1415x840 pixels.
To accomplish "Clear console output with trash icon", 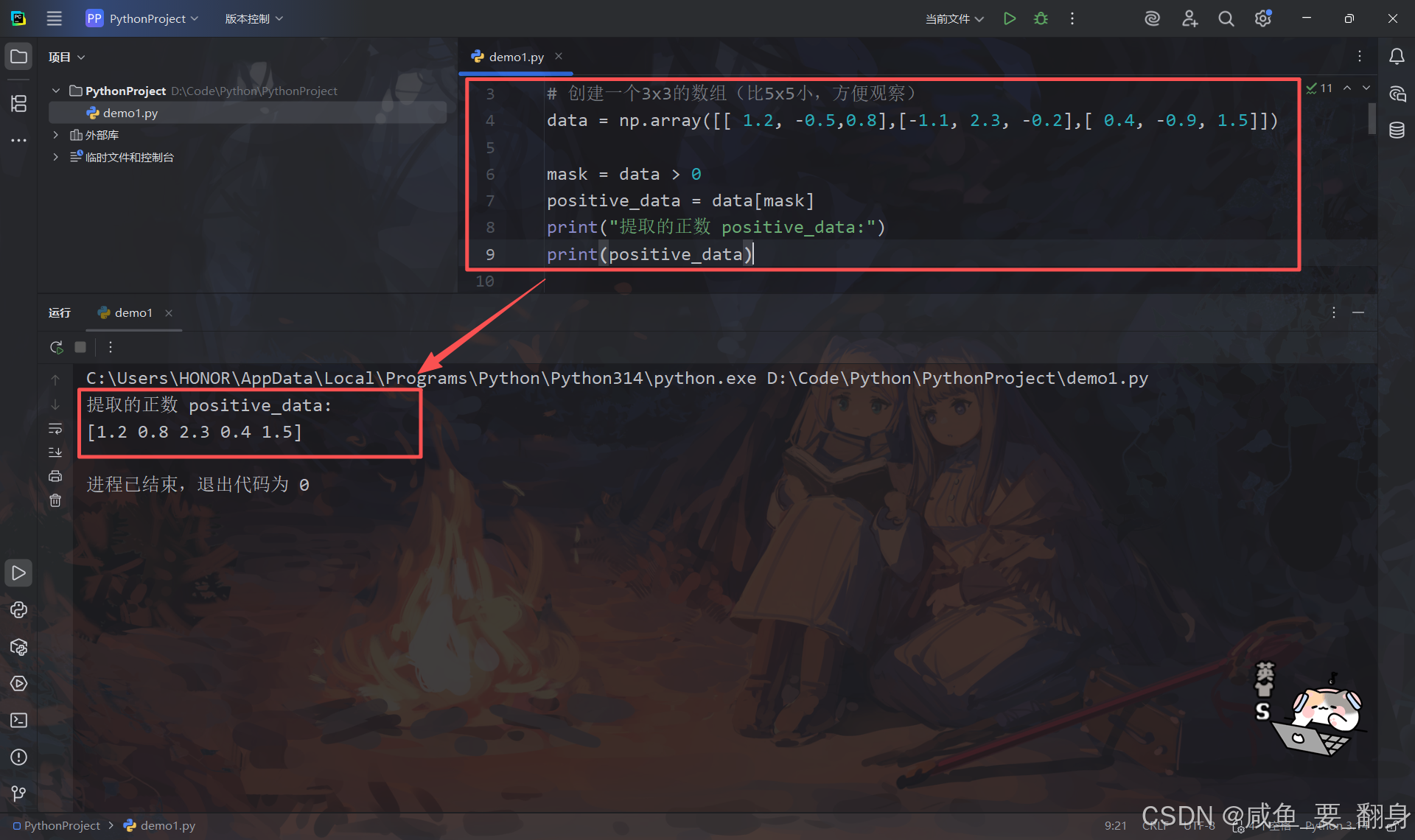I will [x=55, y=500].
